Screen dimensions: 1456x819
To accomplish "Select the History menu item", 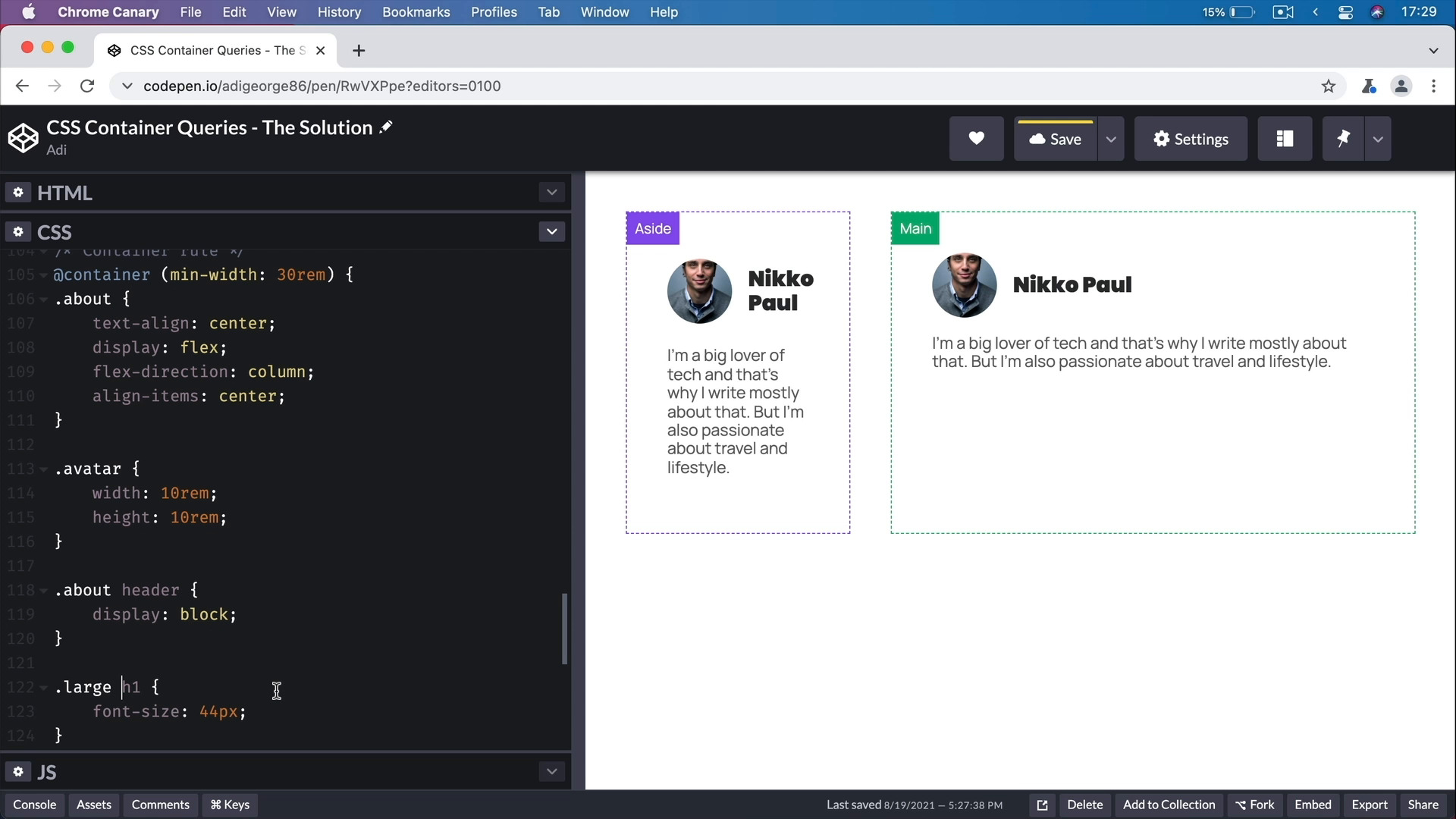I will [x=340, y=12].
